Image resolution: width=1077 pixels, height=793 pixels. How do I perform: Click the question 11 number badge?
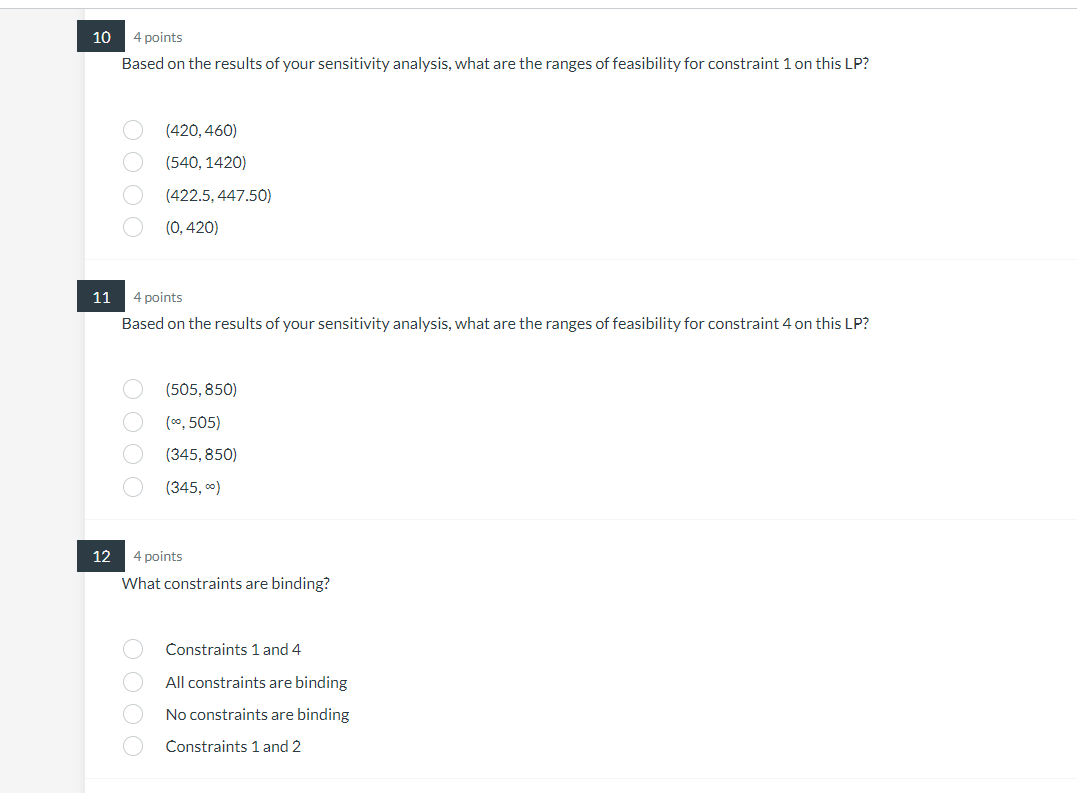(100, 296)
